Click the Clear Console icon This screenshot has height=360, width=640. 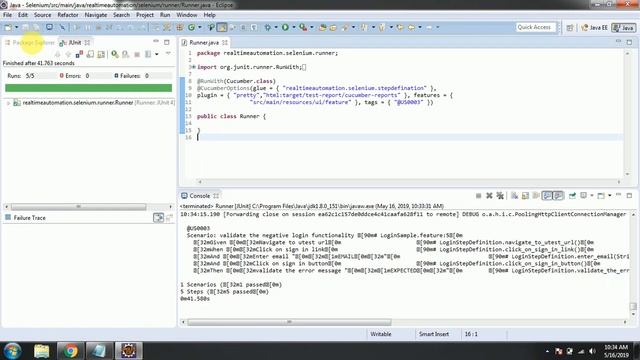coord(514,196)
